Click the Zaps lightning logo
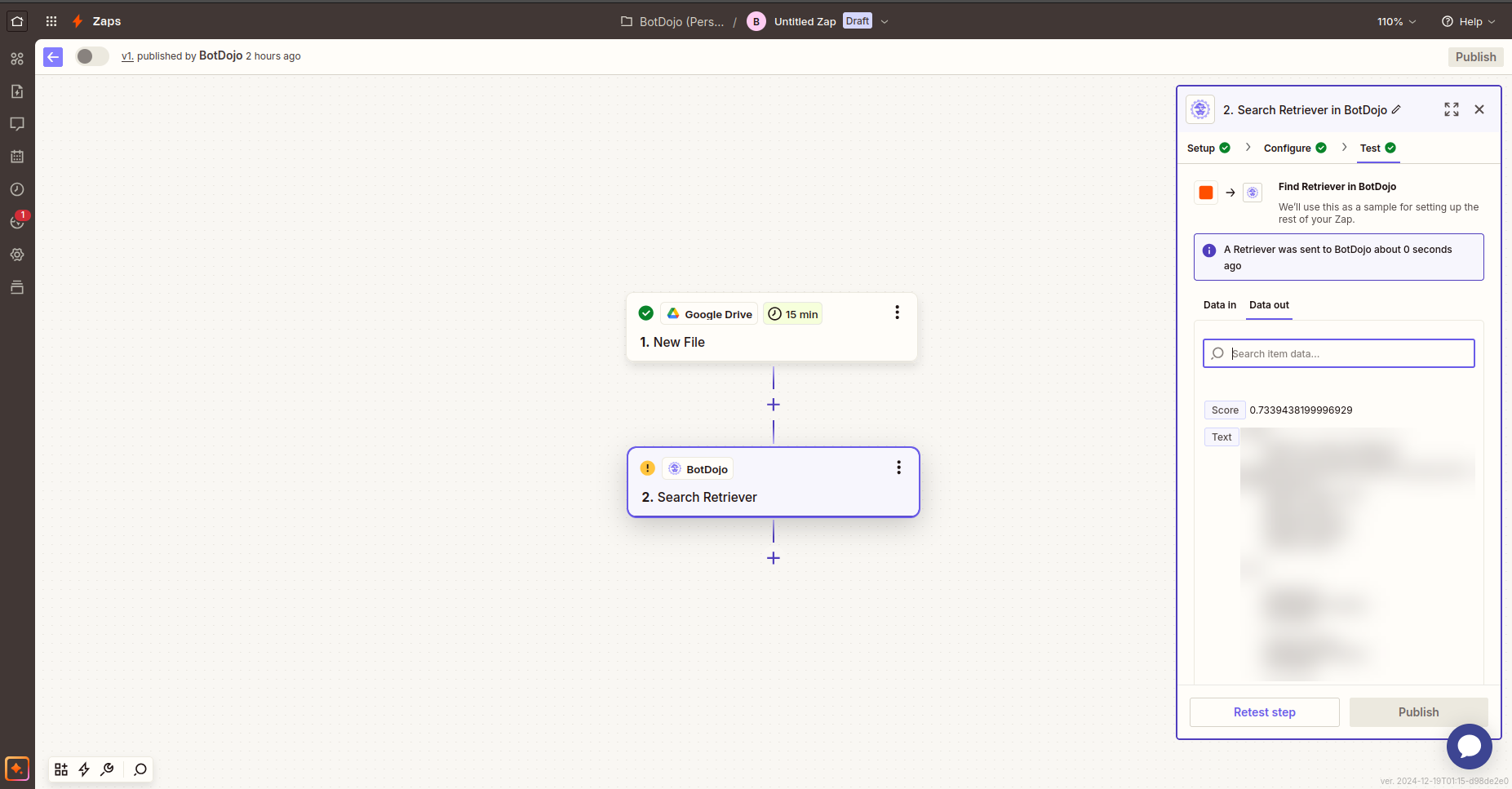The height and width of the screenshot is (789, 1512). 78,21
